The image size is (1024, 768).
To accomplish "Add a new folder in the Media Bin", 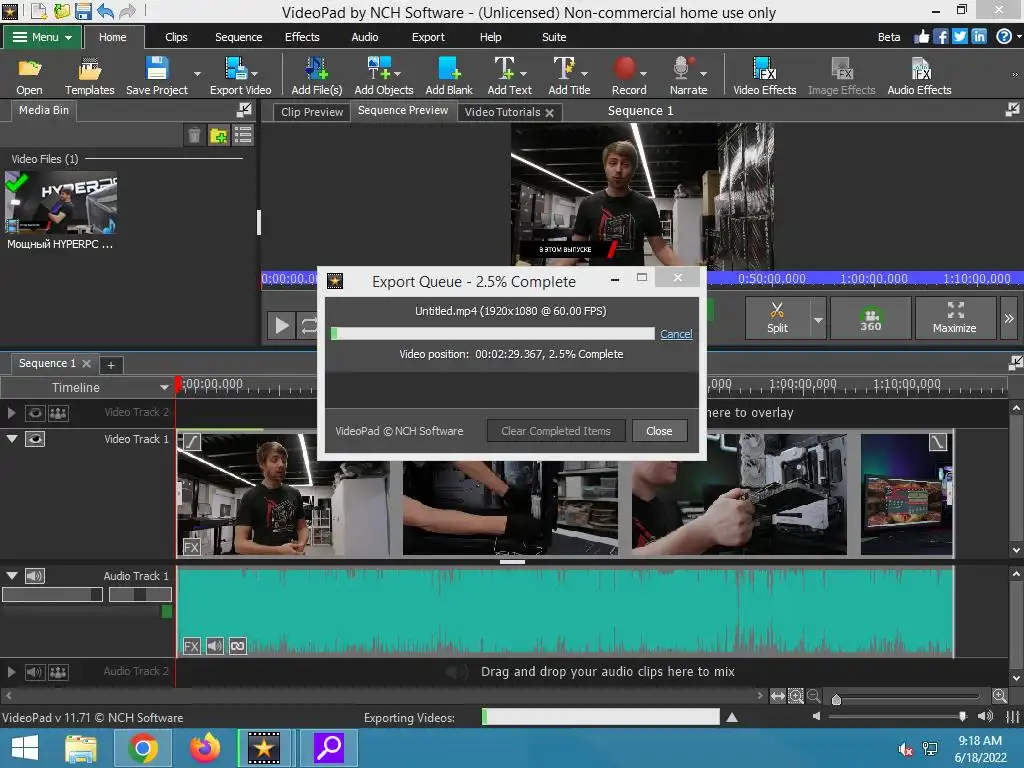I will pyautogui.click(x=218, y=135).
